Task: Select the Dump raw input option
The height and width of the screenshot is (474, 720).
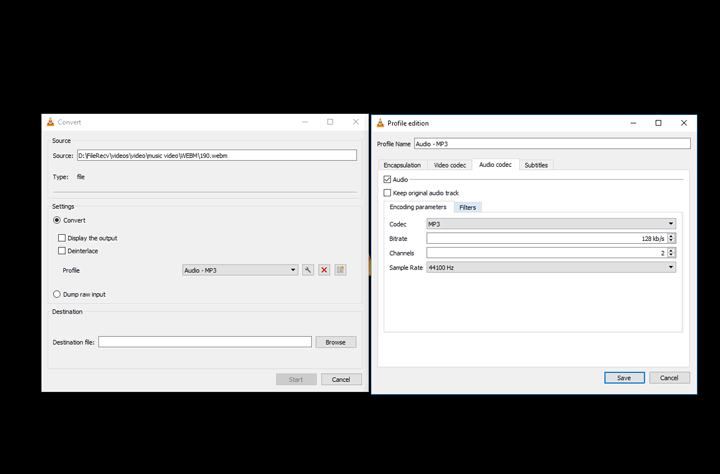Action: (x=57, y=294)
